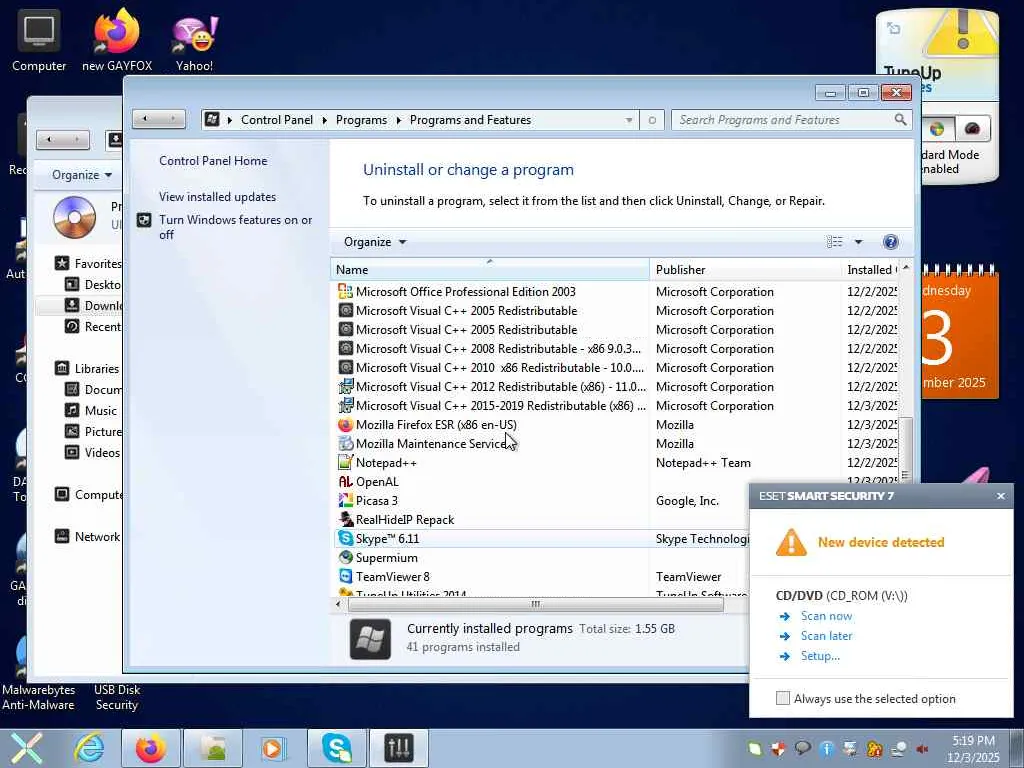Image resolution: width=1024 pixels, height=768 pixels.
Task: Click the file manager taskbar button
Action: [x=213, y=748]
